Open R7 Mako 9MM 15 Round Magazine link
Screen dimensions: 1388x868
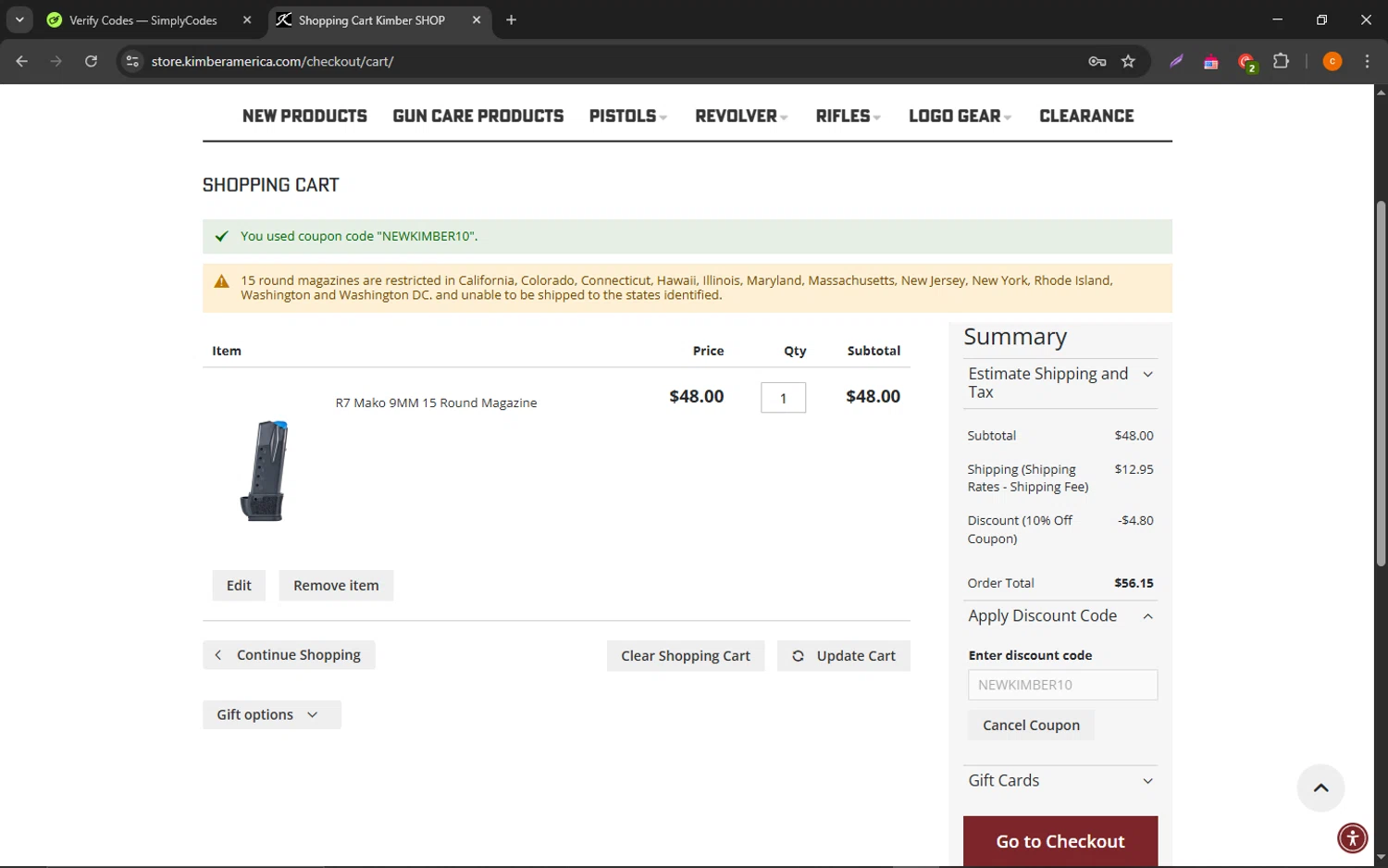click(436, 403)
